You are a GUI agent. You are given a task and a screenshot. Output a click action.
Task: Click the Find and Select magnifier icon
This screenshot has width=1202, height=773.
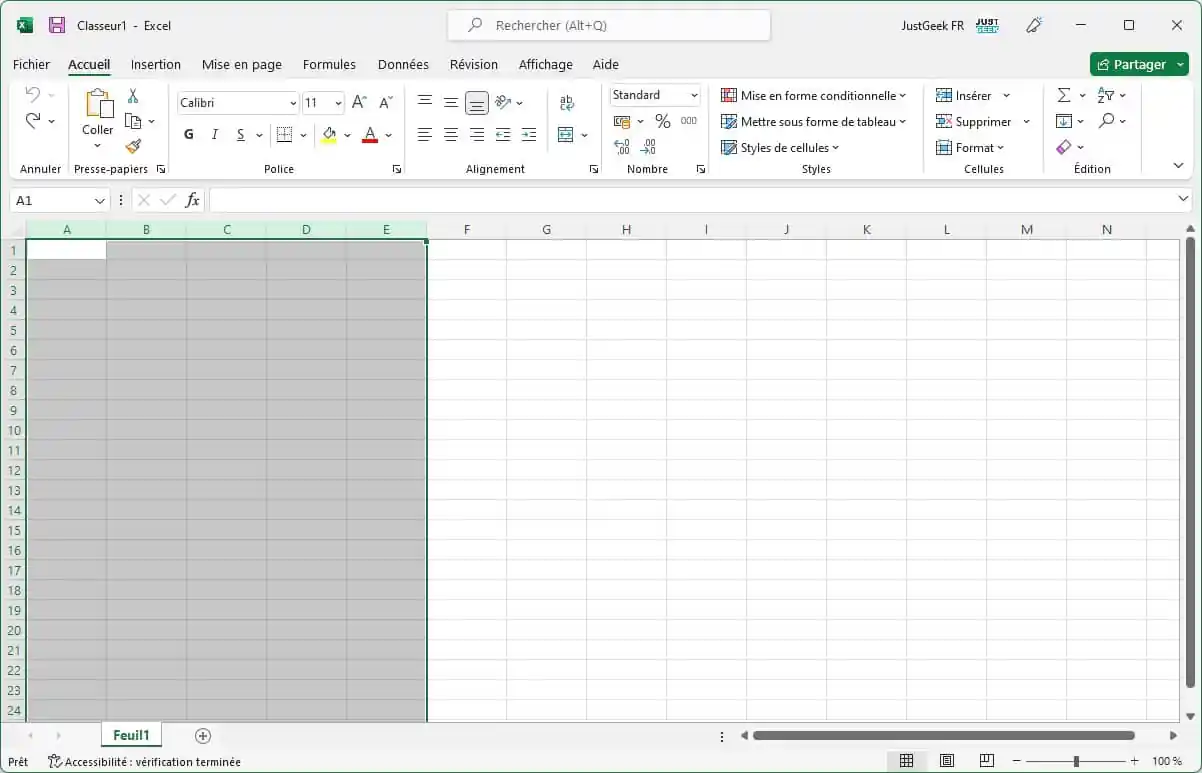tap(1106, 121)
